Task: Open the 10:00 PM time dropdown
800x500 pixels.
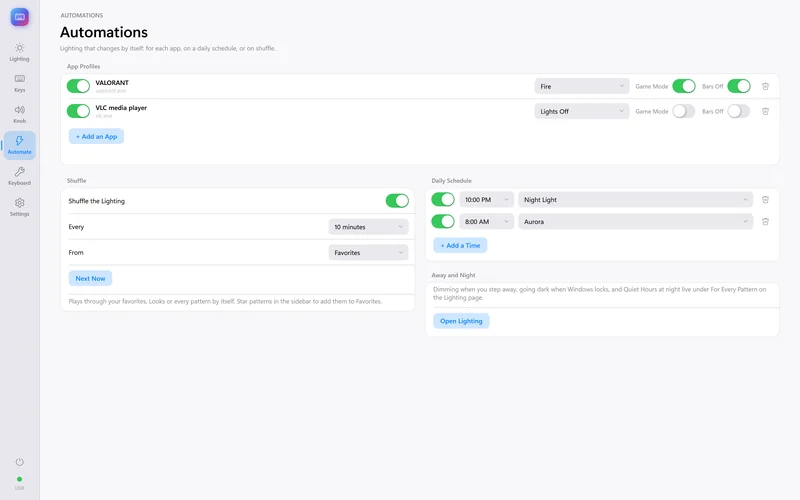Action: [x=486, y=199]
